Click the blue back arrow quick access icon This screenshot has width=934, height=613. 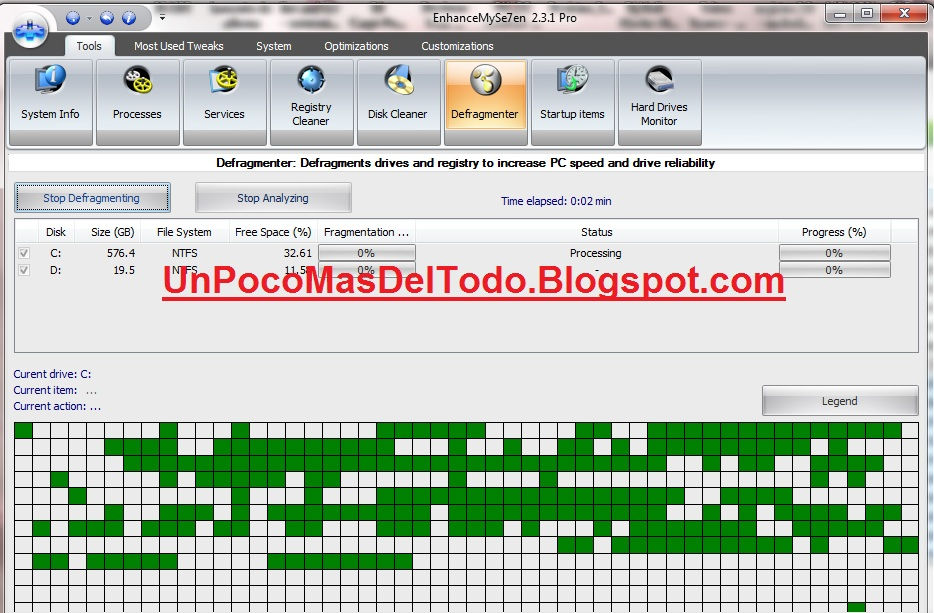[107, 18]
